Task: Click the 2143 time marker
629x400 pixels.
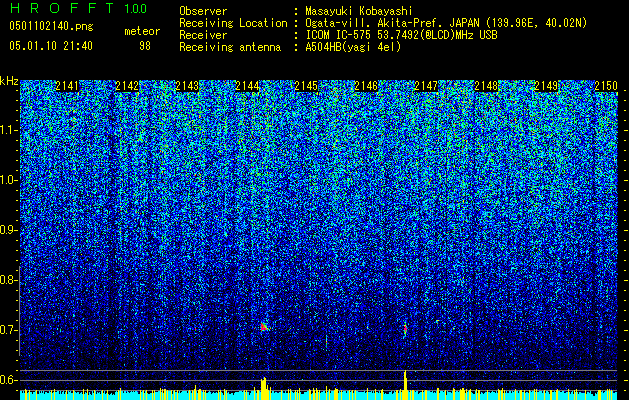Action: click(x=187, y=86)
